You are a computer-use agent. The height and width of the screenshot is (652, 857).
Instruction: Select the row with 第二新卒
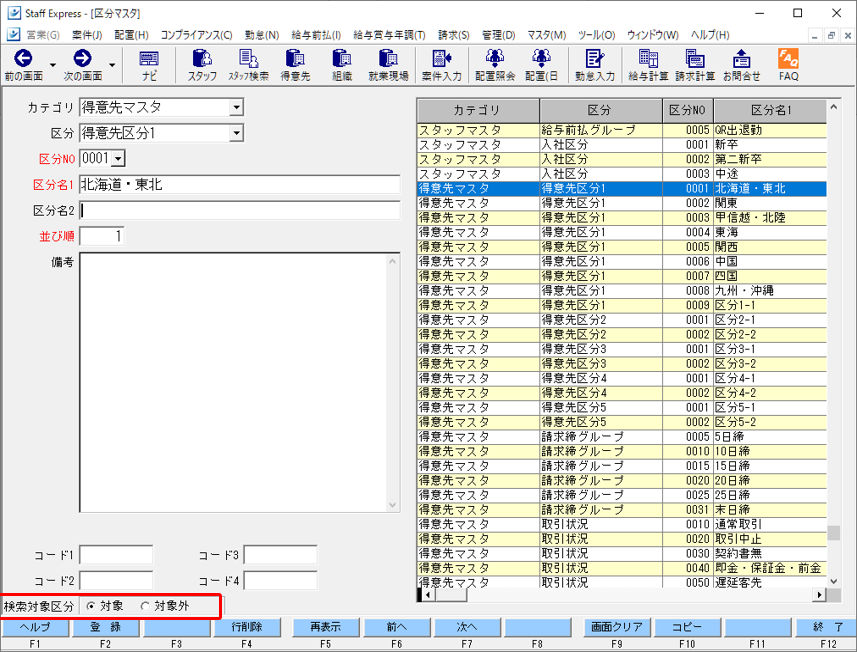(622, 159)
